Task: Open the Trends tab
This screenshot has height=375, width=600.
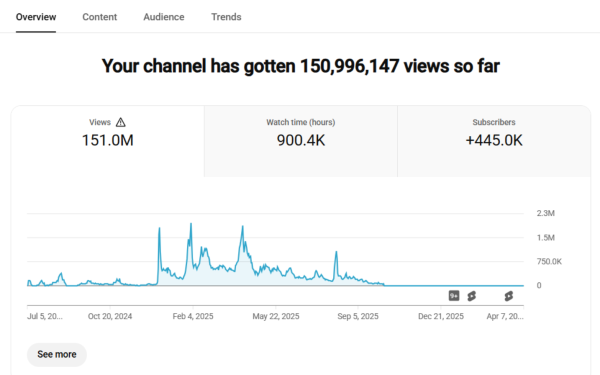Action: [226, 17]
